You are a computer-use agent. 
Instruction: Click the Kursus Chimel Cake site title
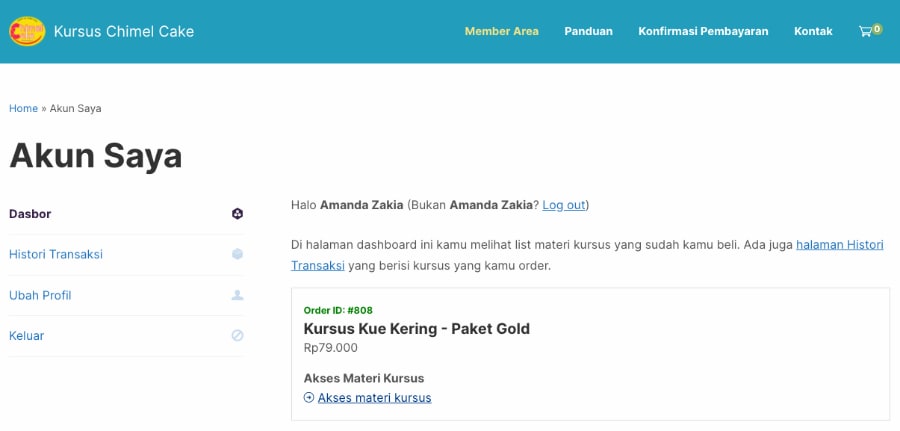coord(124,31)
